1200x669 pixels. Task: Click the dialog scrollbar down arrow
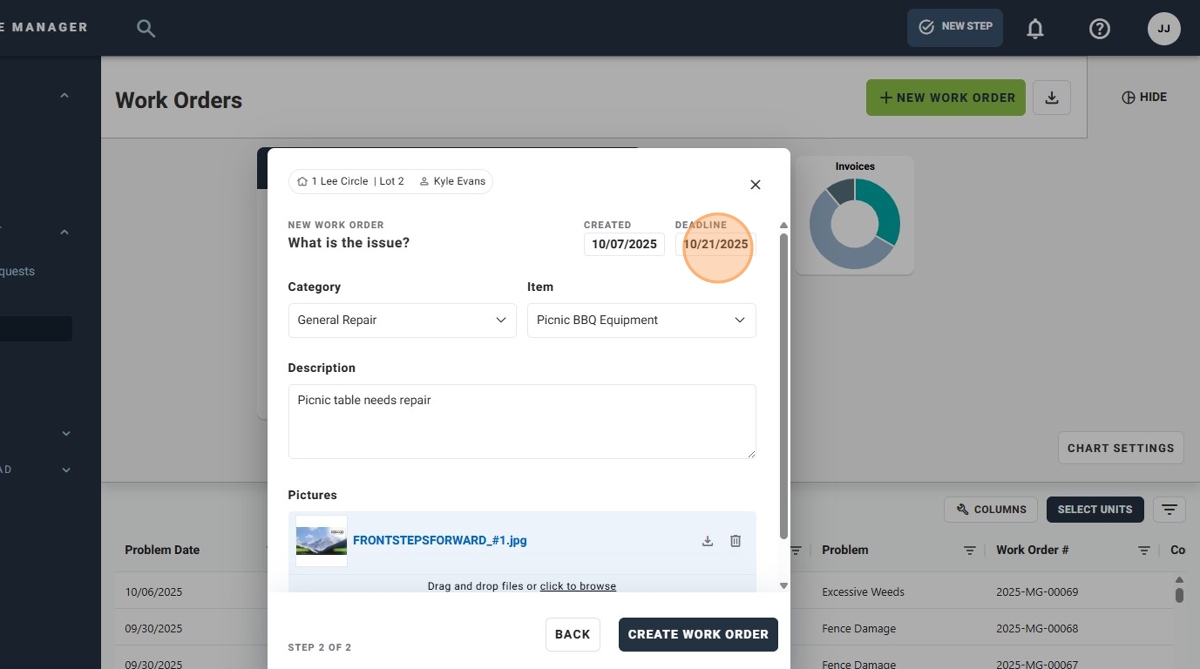tap(783, 586)
